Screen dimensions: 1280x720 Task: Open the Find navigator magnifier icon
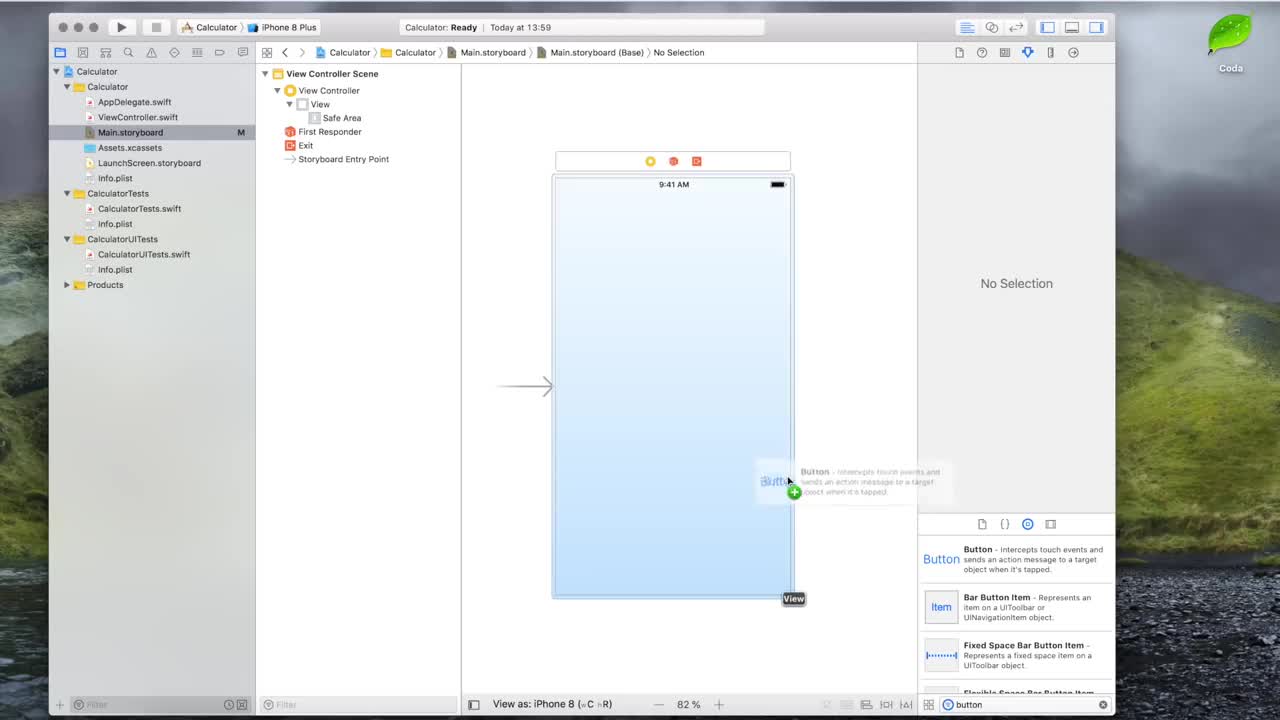(128, 52)
